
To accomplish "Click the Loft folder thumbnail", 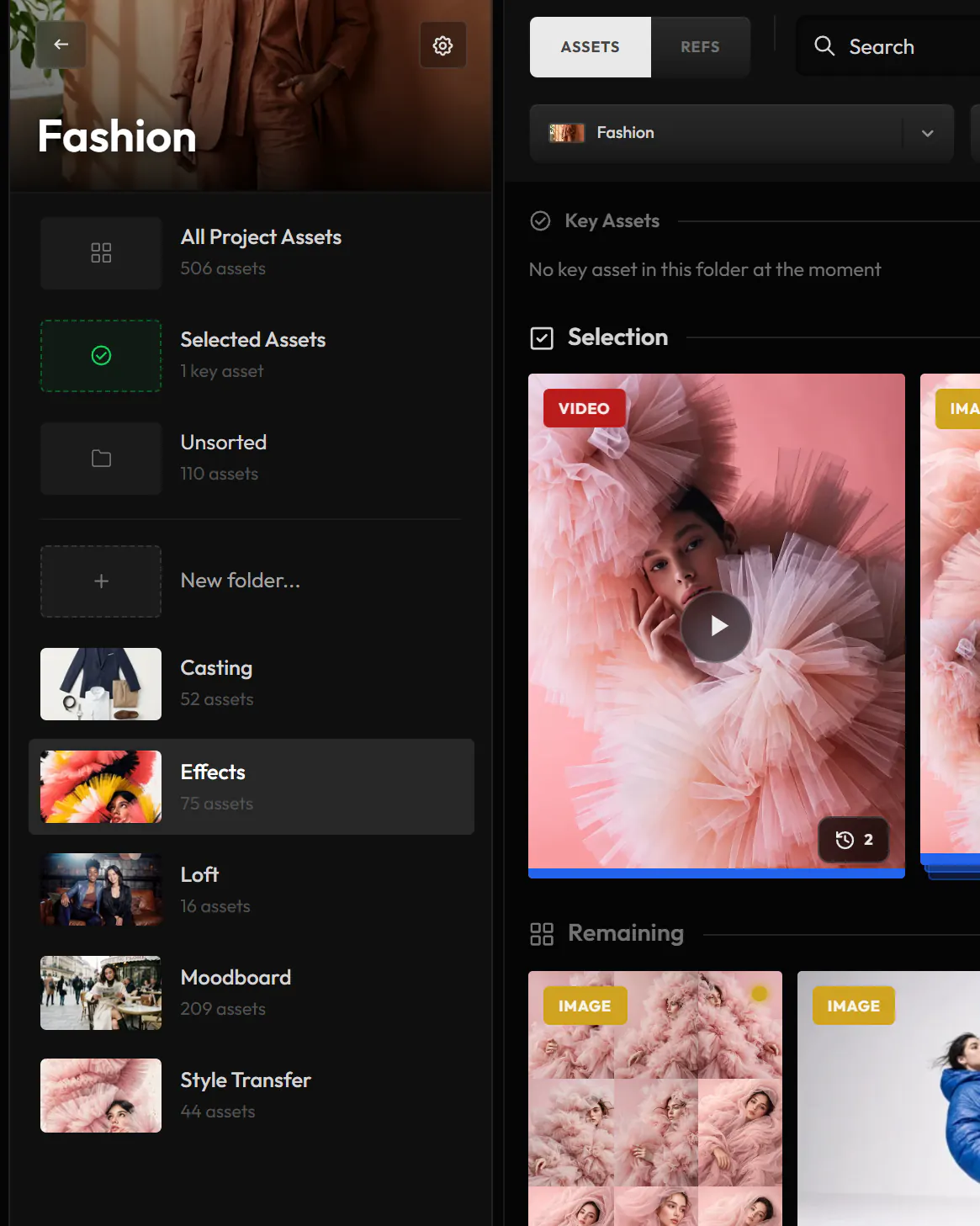I will [101, 889].
